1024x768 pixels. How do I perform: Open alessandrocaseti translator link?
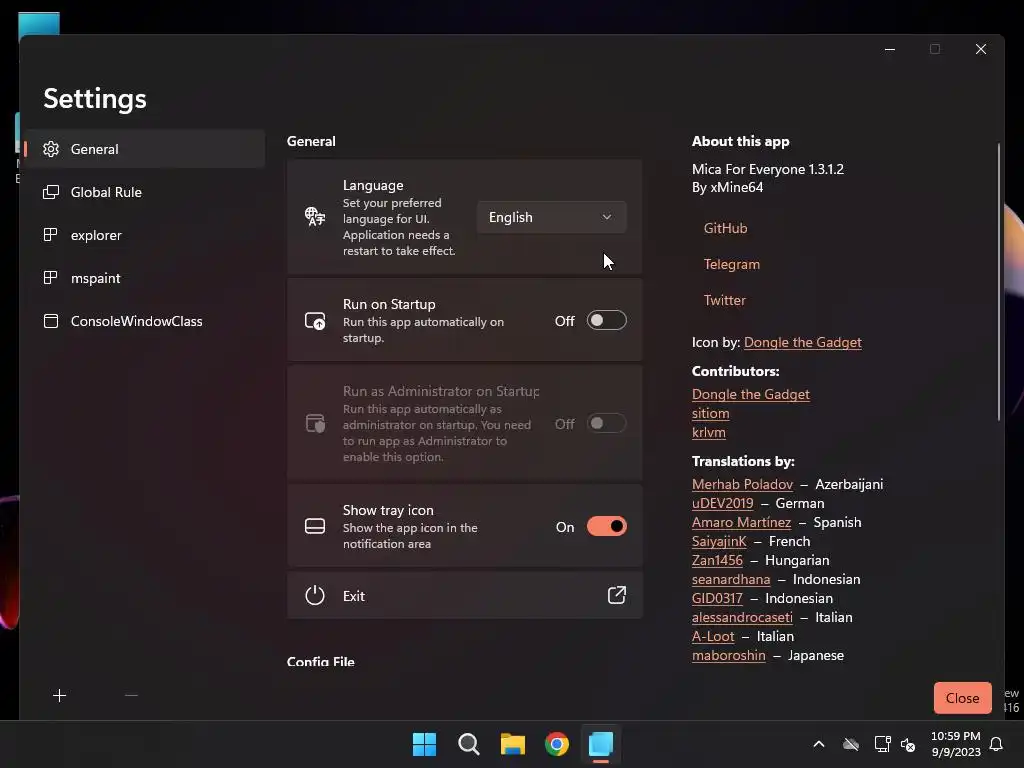tap(742, 617)
